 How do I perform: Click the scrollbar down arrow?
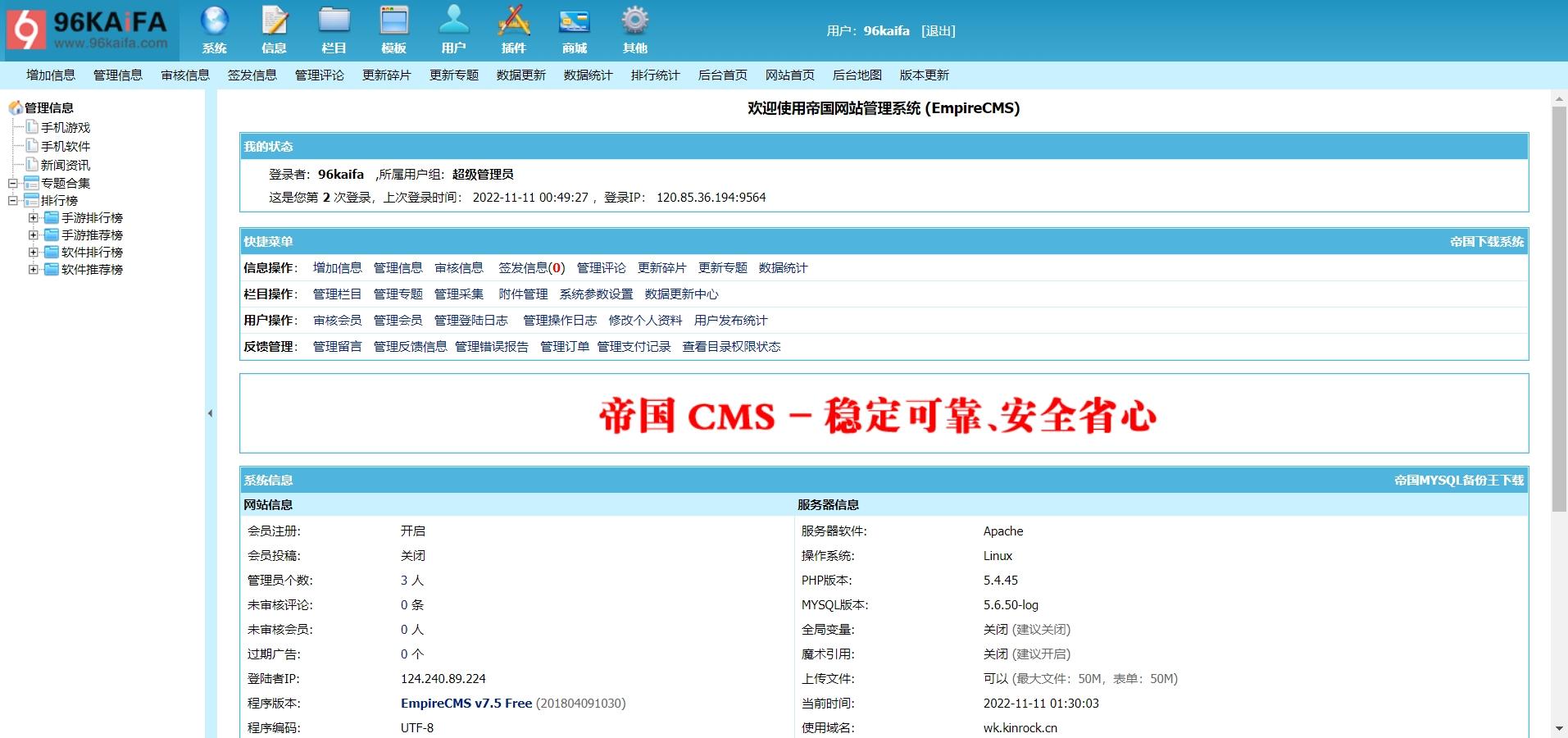click(x=1559, y=728)
